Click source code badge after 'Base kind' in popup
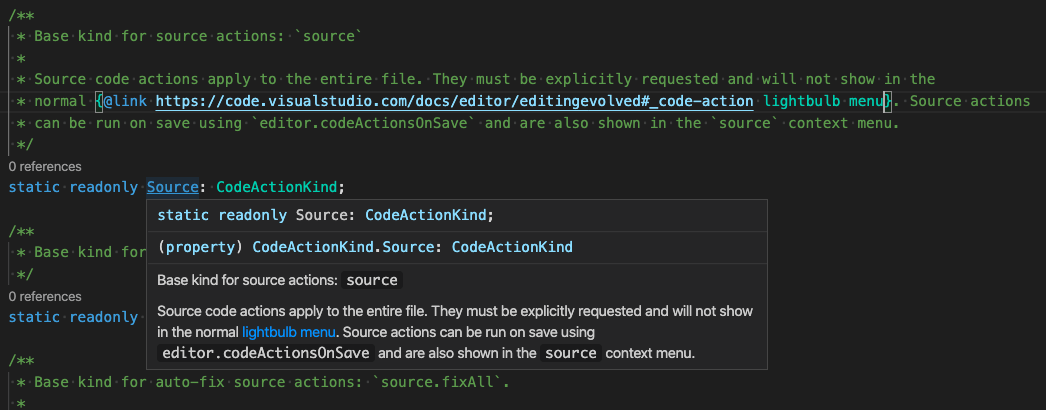The height and width of the screenshot is (410, 1046). [x=372, y=280]
